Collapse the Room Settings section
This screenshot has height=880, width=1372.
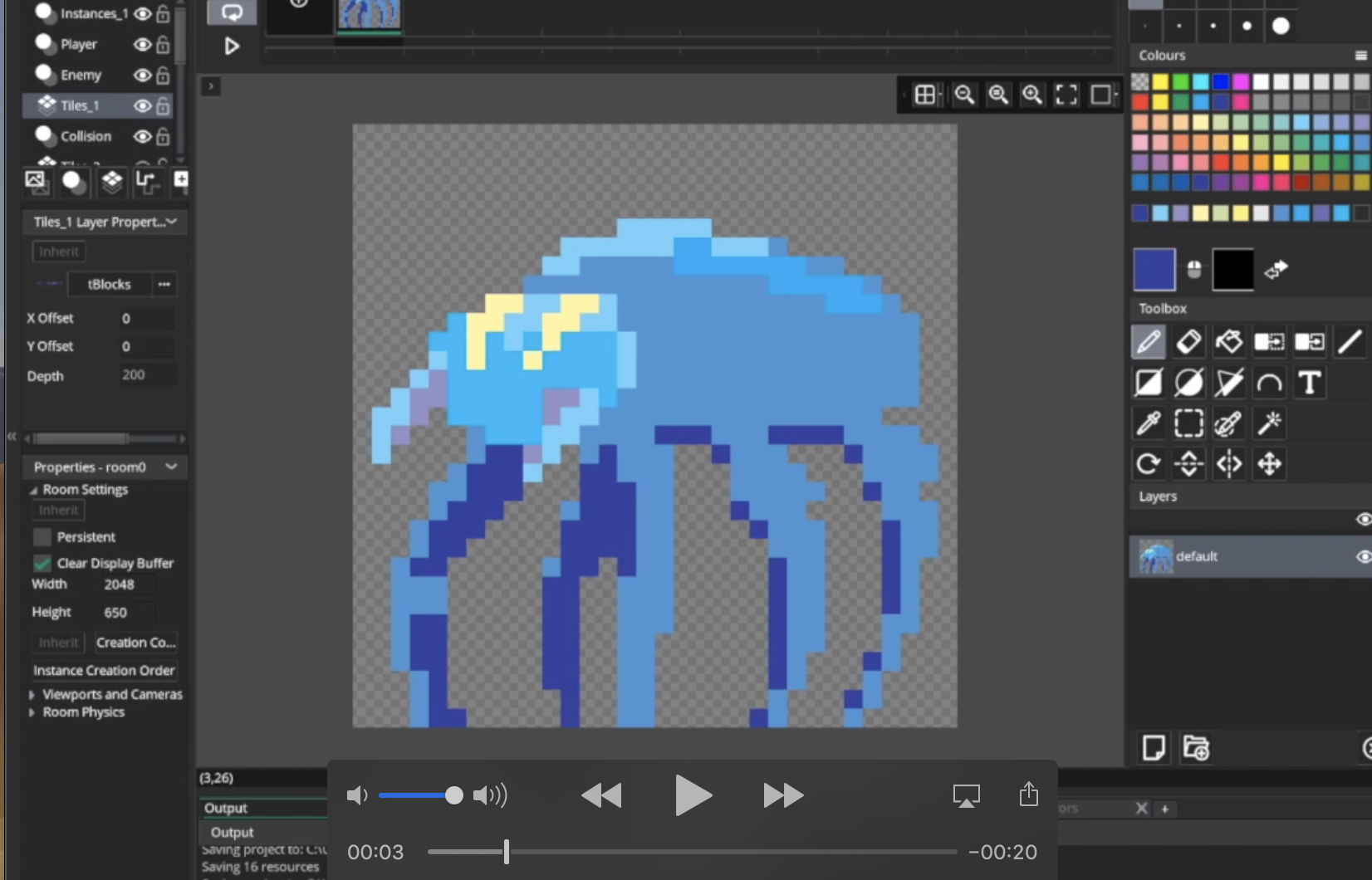[33, 490]
